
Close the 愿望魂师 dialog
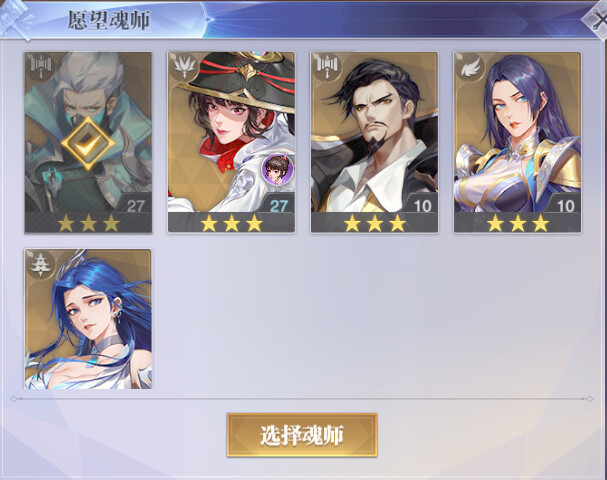(x=596, y=19)
